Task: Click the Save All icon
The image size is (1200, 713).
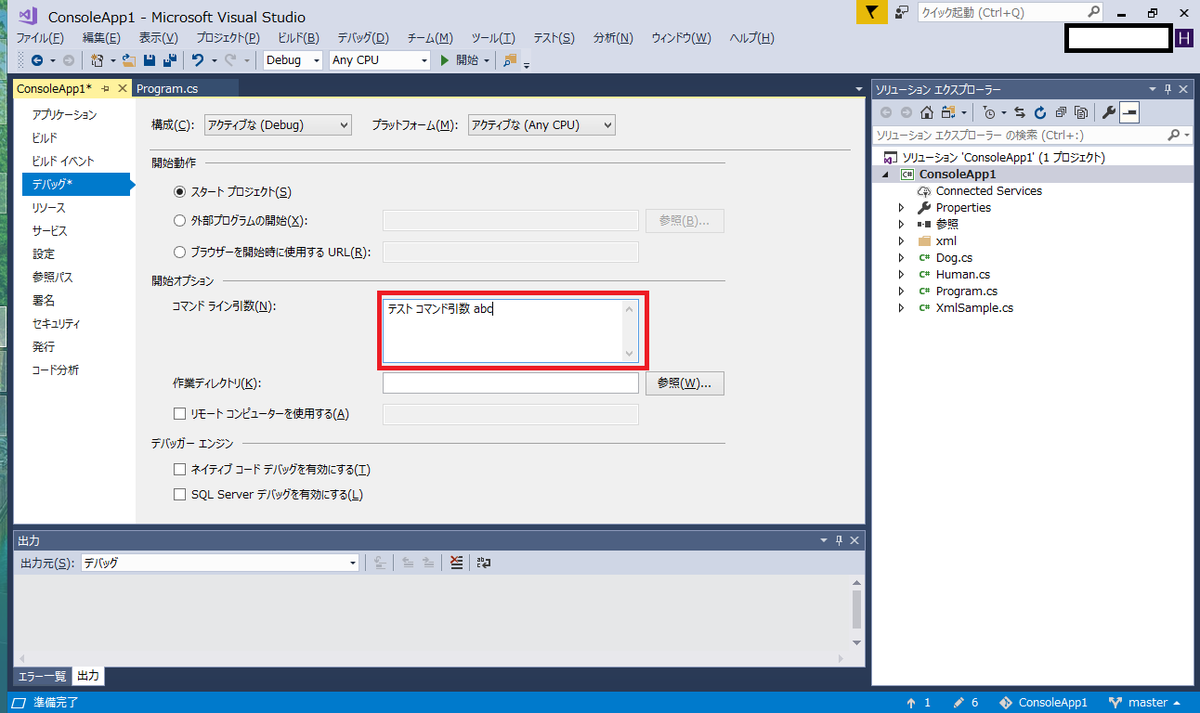Action: [x=169, y=60]
